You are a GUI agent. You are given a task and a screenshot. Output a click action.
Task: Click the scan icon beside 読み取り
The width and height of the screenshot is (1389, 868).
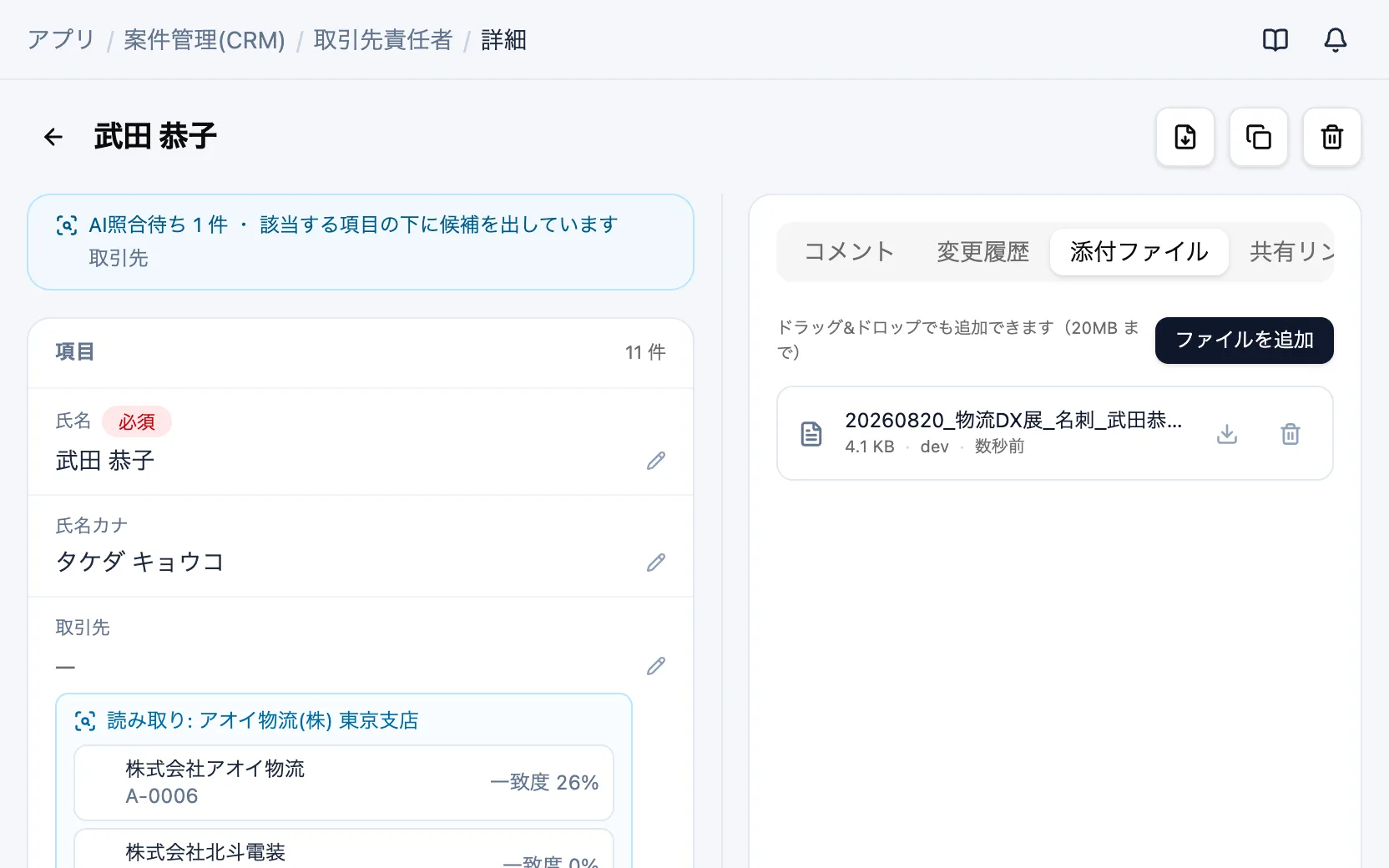click(85, 721)
